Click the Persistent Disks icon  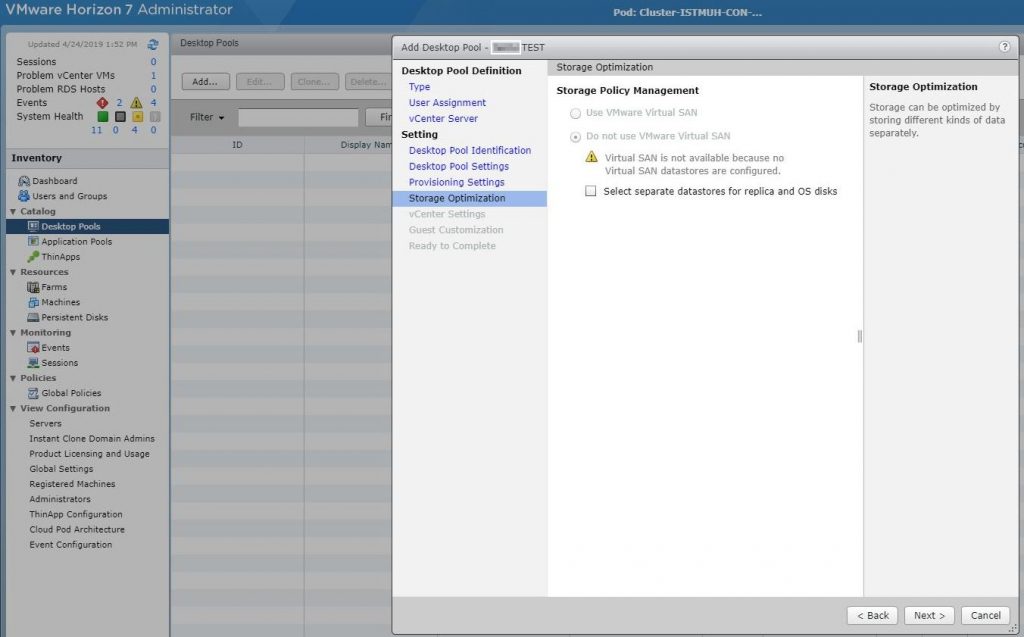click(x=33, y=317)
